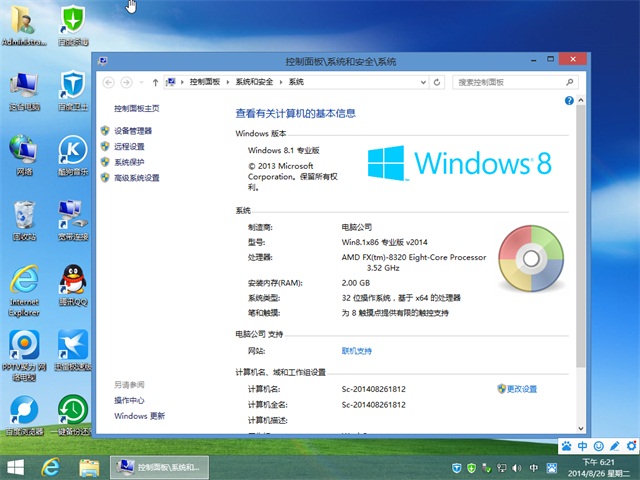
Task: Open Internet Explorer from the taskbar
Action: coord(50,467)
